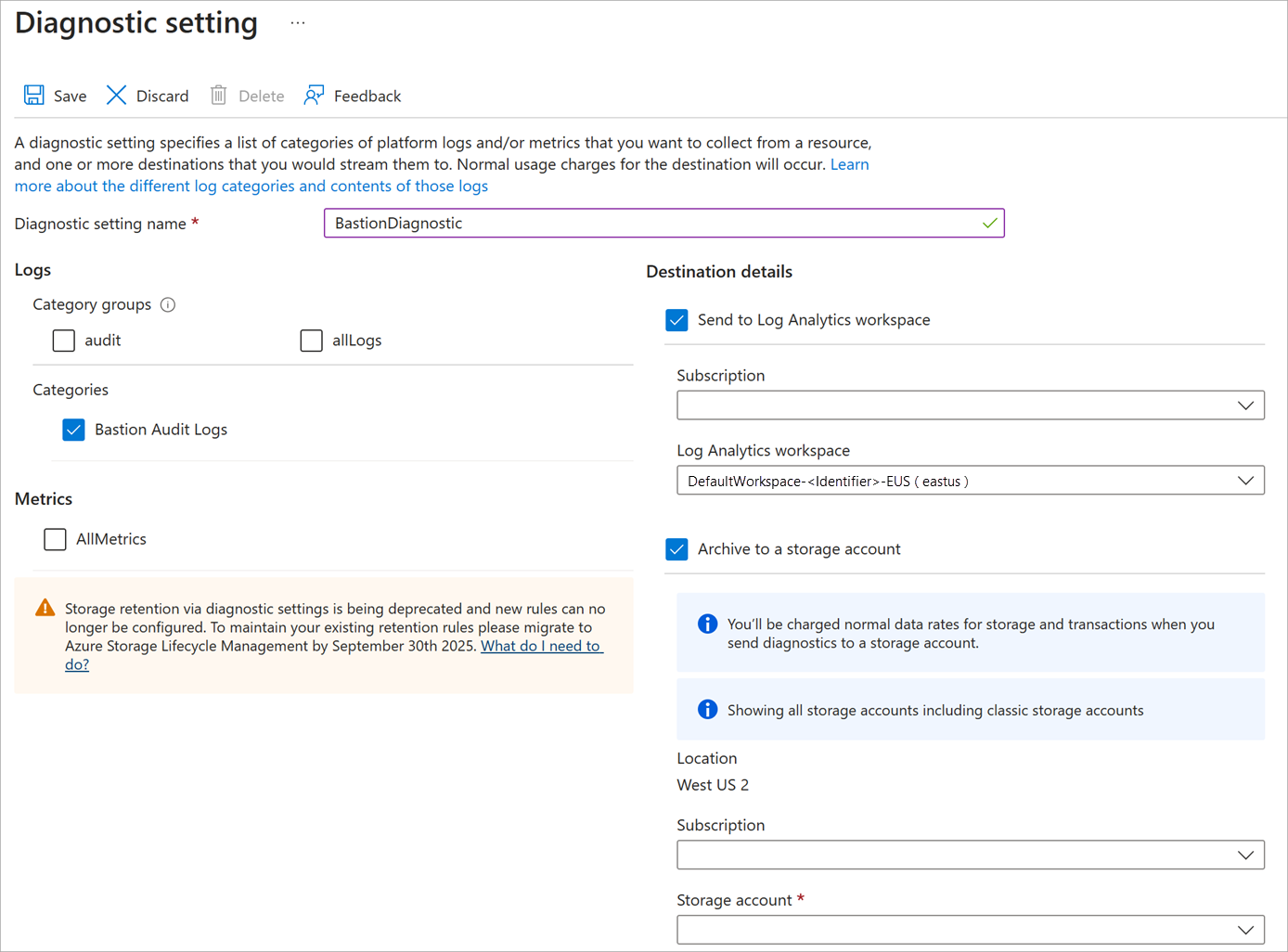Uncheck Send to Log Analytics workspace

tap(676, 320)
